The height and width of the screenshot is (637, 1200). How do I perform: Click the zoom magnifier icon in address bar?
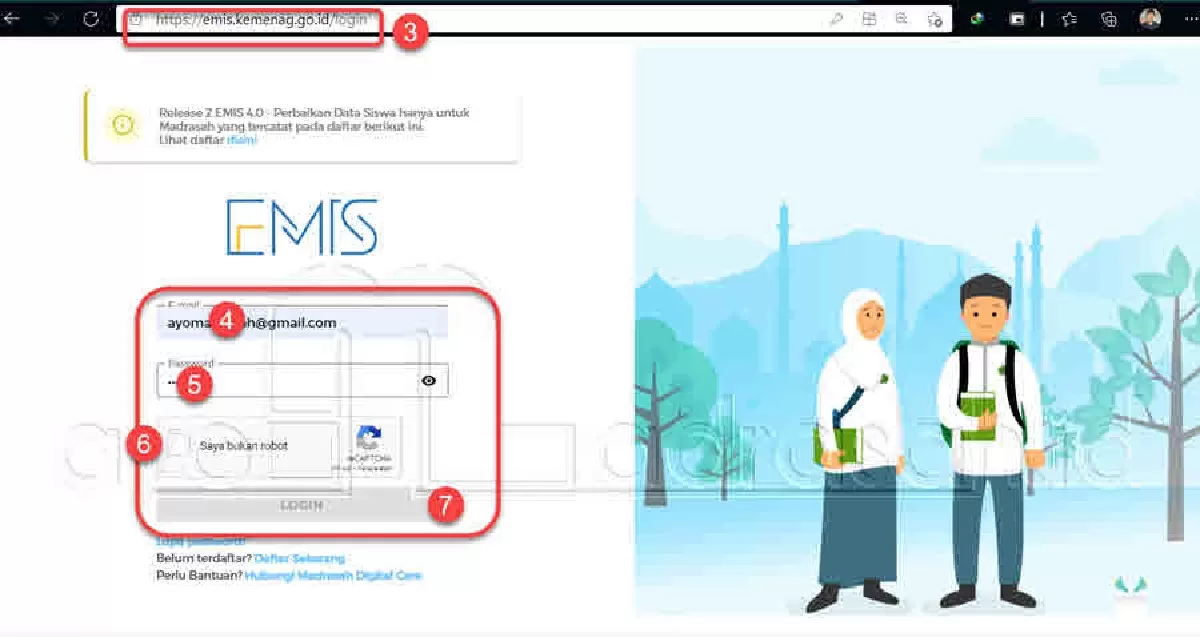pyautogui.click(x=902, y=18)
